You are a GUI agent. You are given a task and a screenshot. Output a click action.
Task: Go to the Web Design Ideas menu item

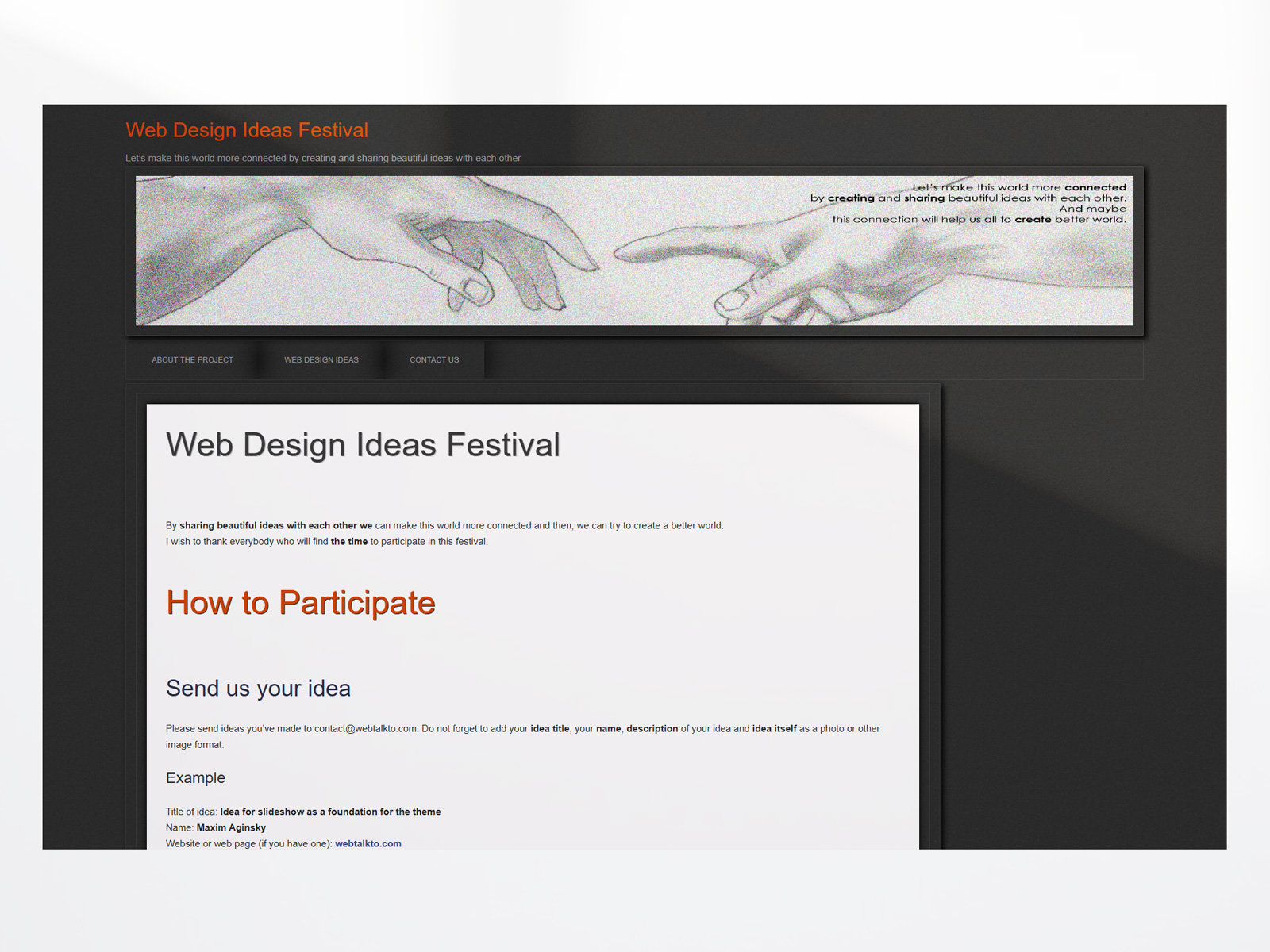click(321, 360)
